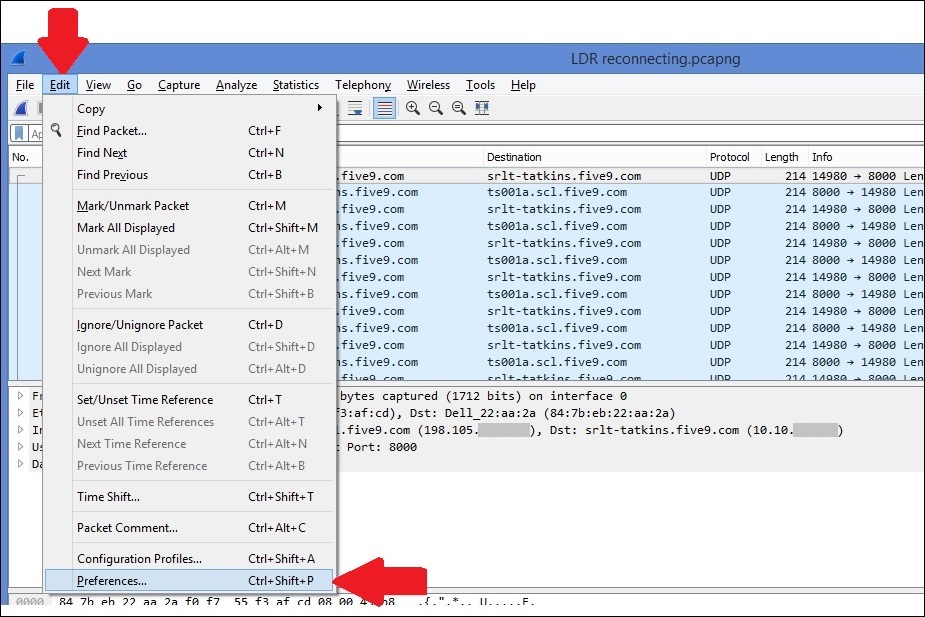Click the Wireshark logo in title bar

pos(18,58)
